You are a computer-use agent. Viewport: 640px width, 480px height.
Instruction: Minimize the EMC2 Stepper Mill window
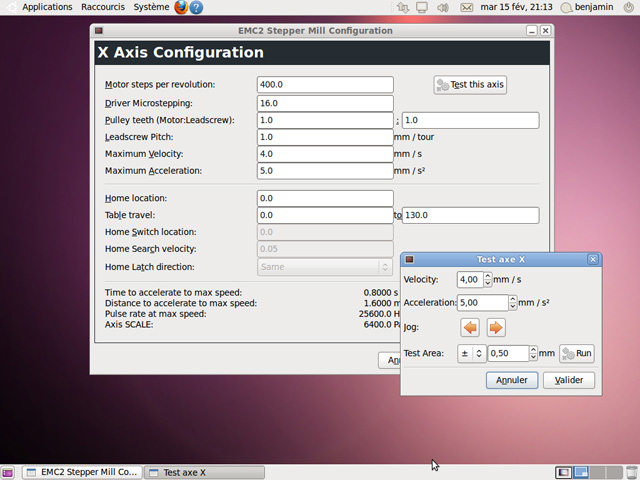point(531,31)
